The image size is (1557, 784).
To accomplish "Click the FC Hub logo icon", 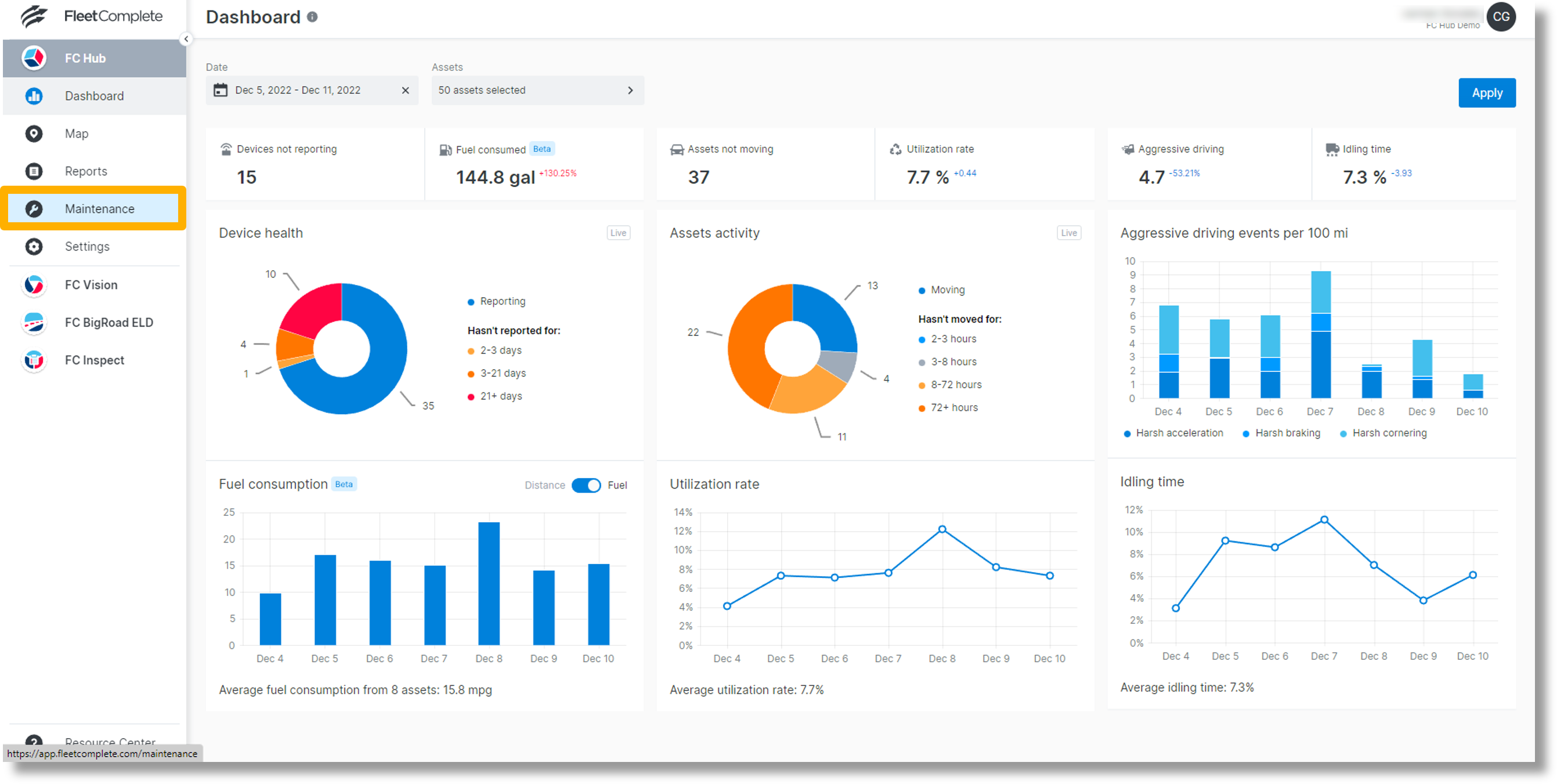I will [34, 58].
